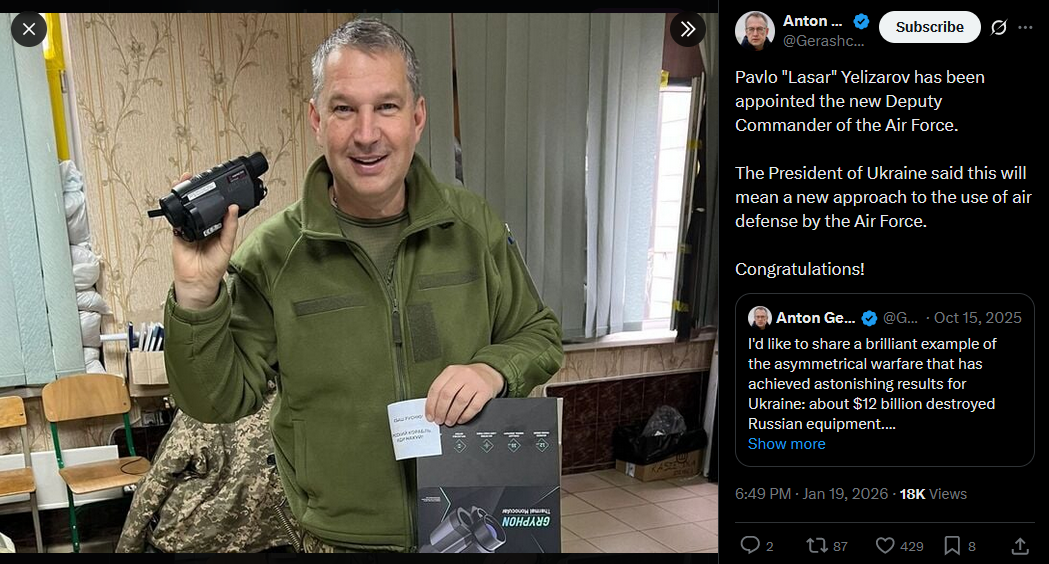Open the three-dot more options menu
The width and height of the screenshot is (1049, 564).
[1025, 27]
